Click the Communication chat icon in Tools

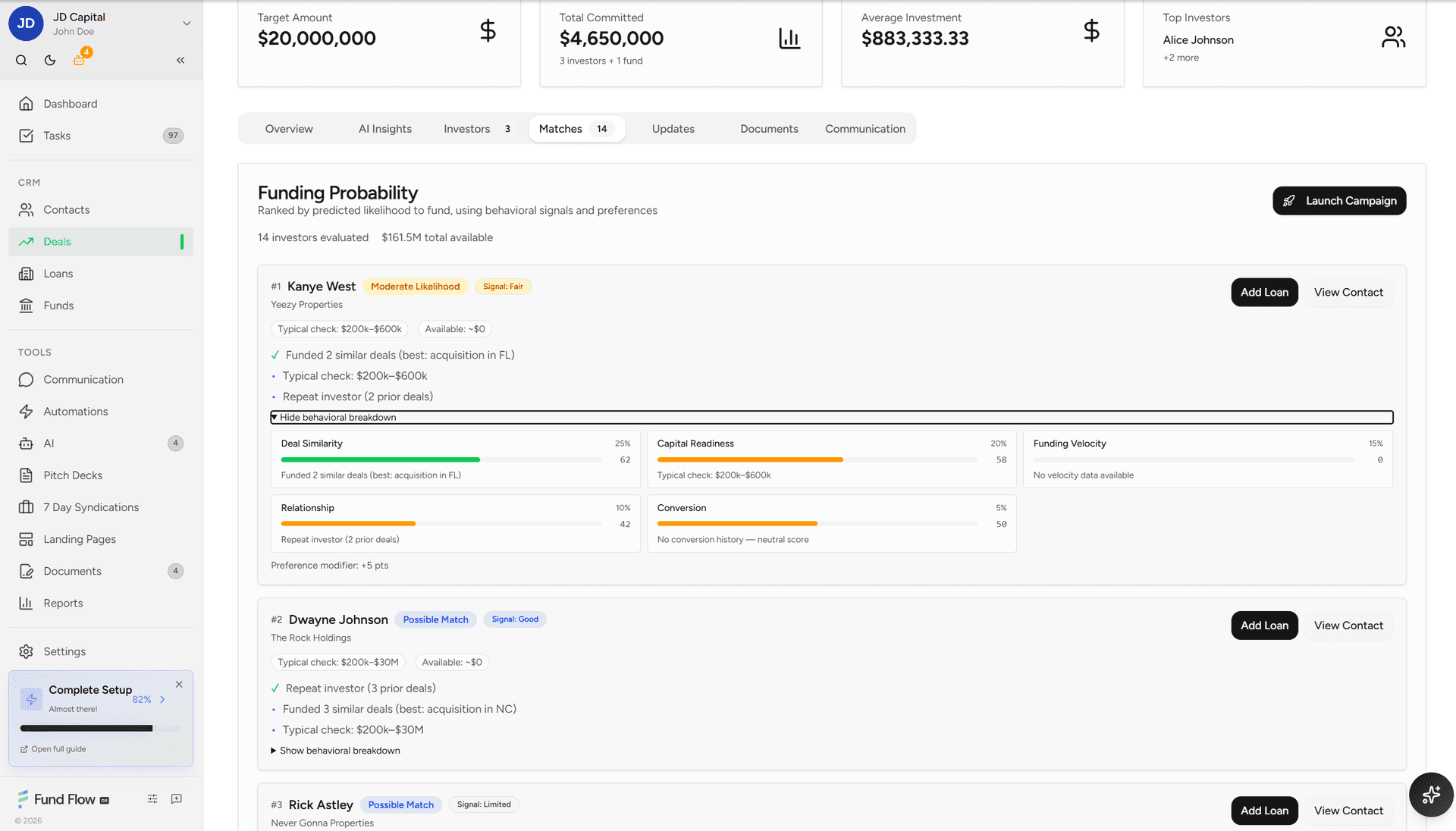coord(27,380)
